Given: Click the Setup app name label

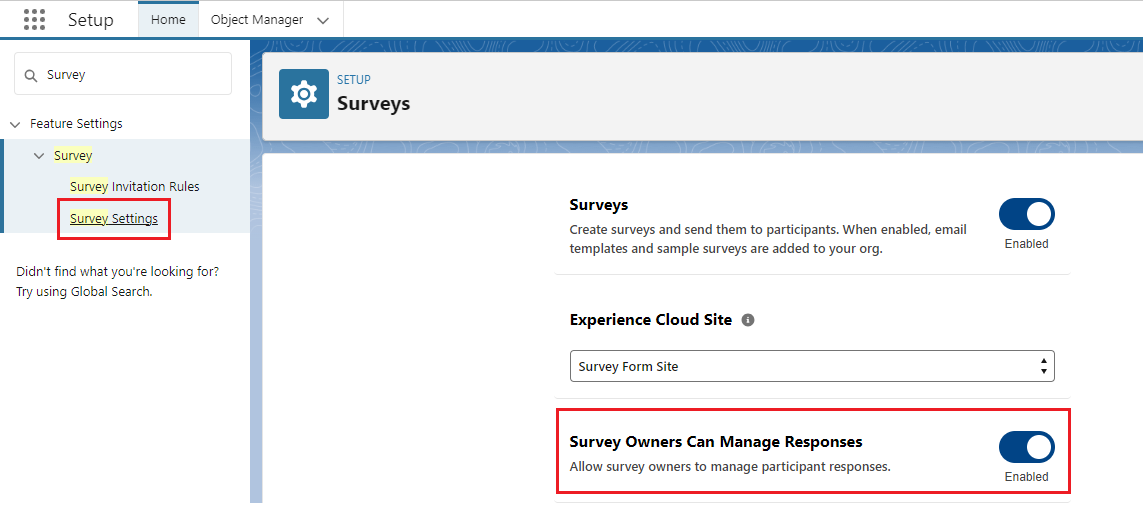Looking at the screenshot, I should pos(91,20).
